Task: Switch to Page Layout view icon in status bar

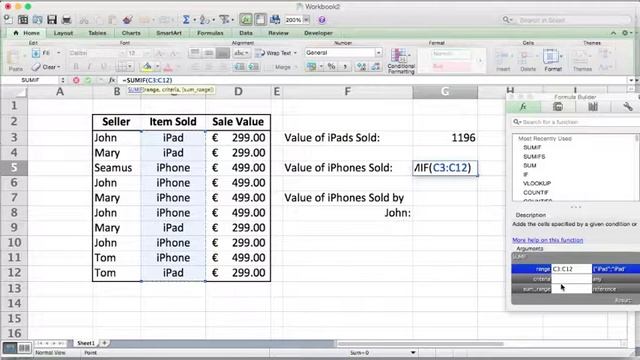Action: coord(24,348)
